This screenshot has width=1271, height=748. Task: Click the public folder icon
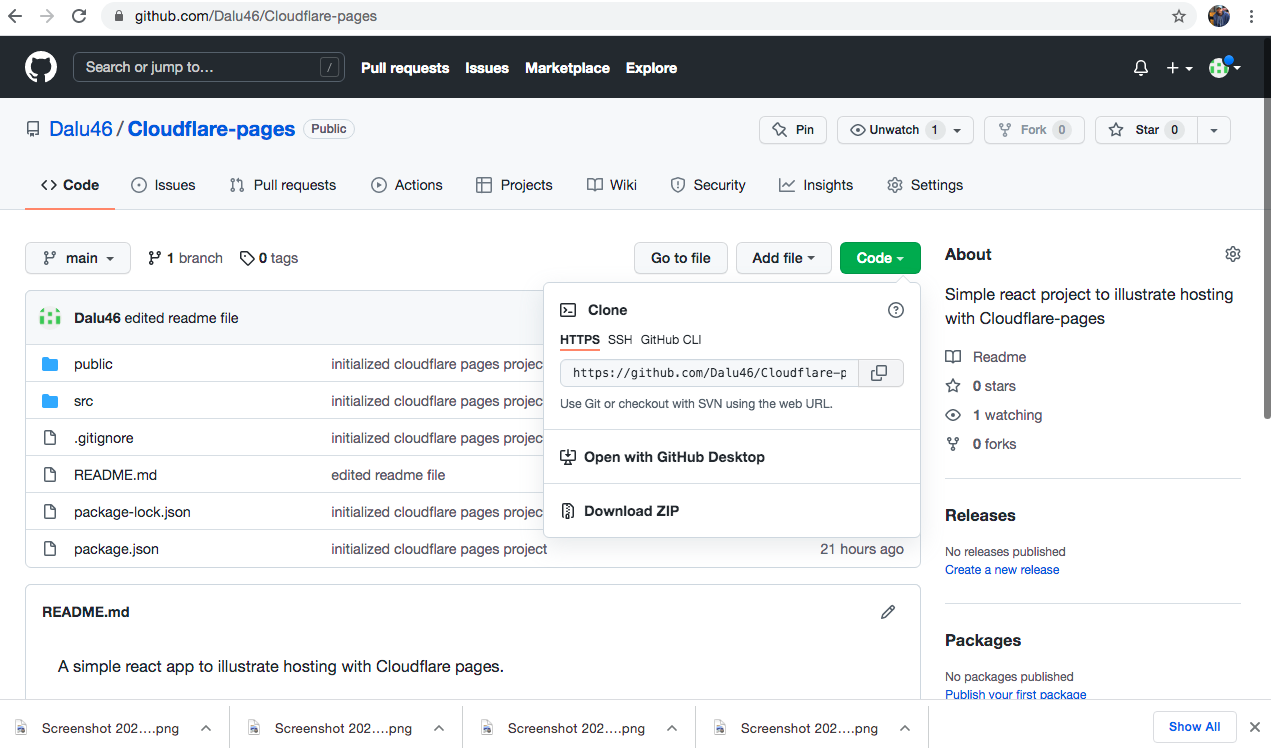click(50, 364)
